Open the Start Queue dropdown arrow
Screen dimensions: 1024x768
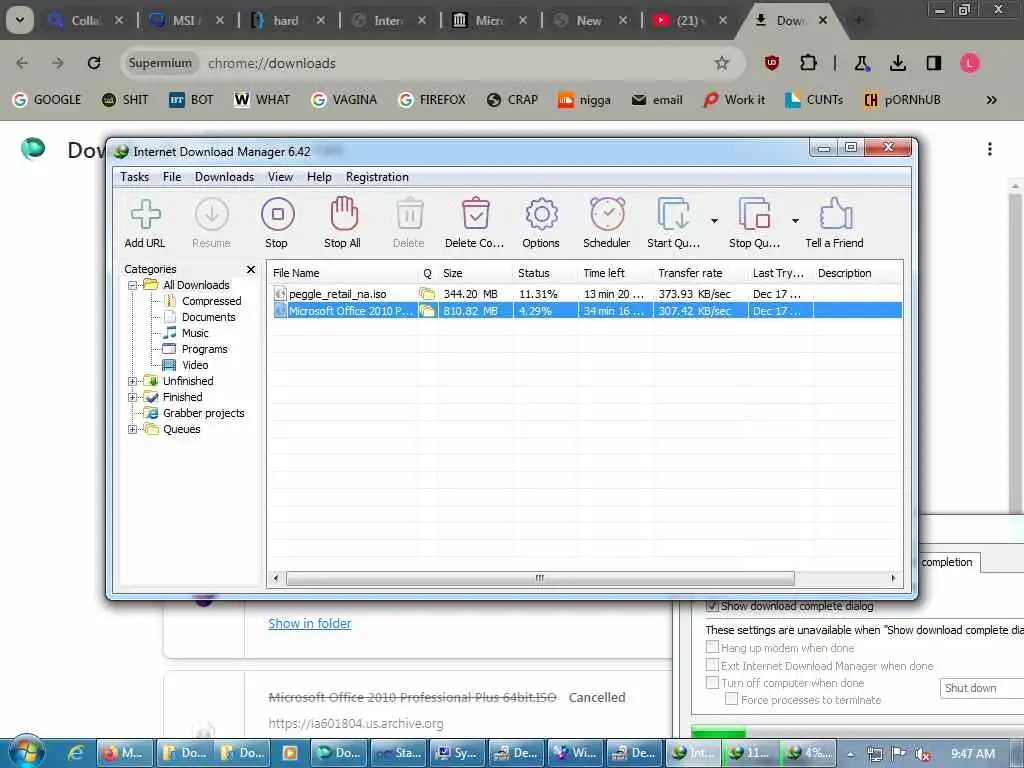(714, 221)
